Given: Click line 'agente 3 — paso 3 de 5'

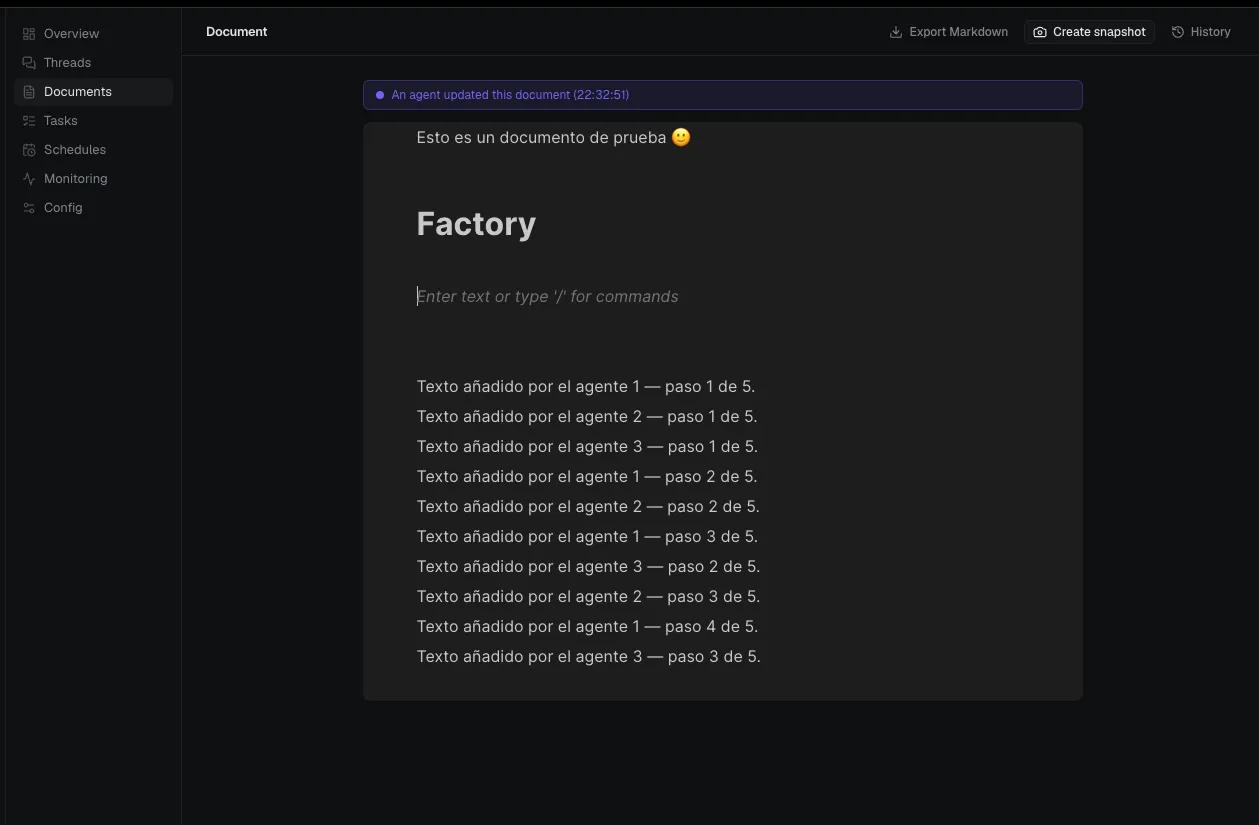Looking at the screenshot, I should coord(589,657).
